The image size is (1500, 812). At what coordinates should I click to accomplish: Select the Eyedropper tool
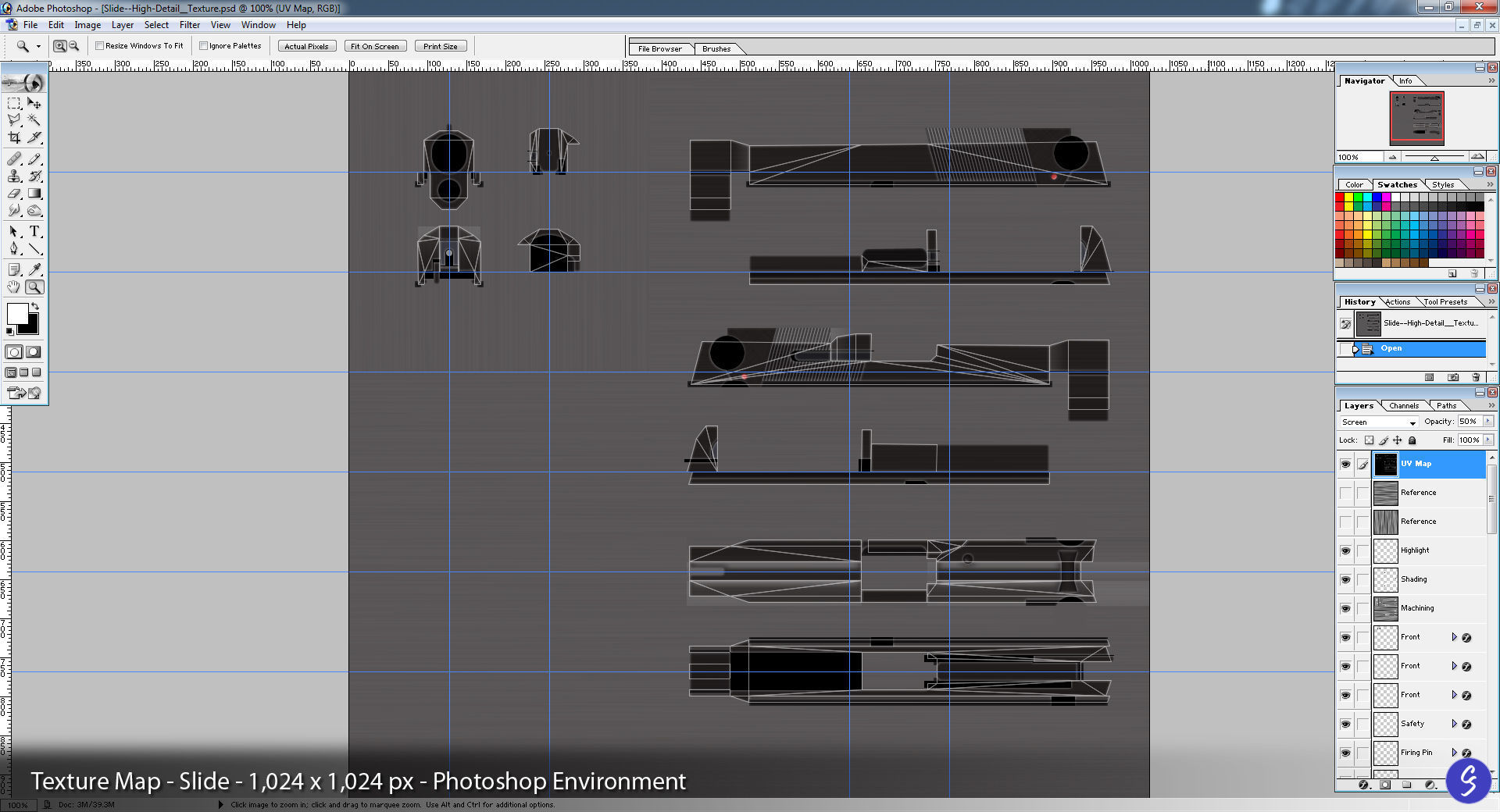click(x=34, y=270)
